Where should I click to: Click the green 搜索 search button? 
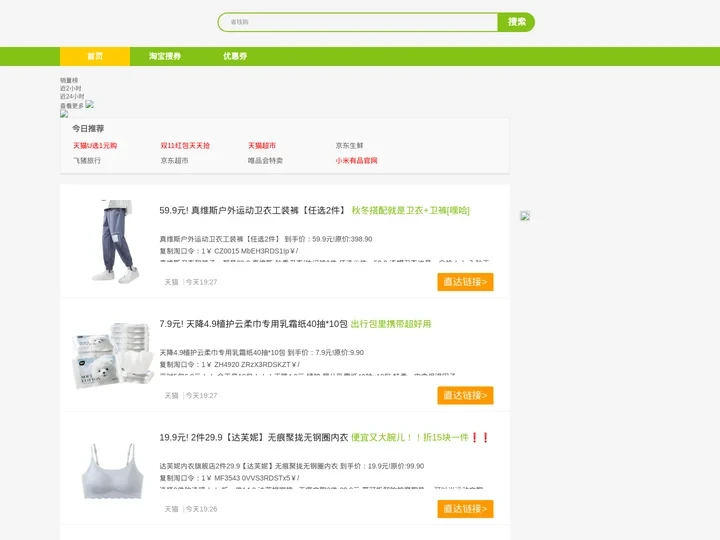pos(517,22)
